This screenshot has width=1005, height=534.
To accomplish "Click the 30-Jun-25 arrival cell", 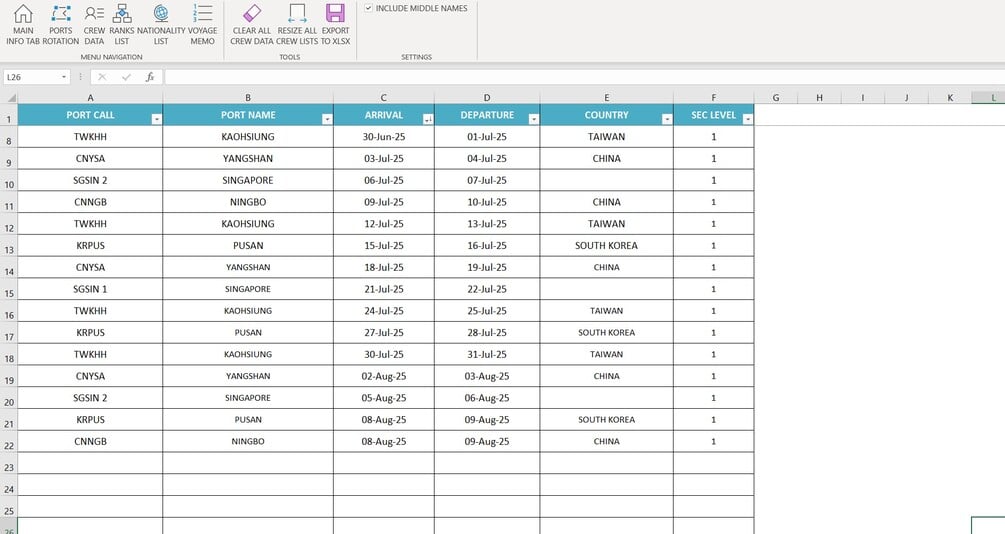I will click(x=384, y=137).
